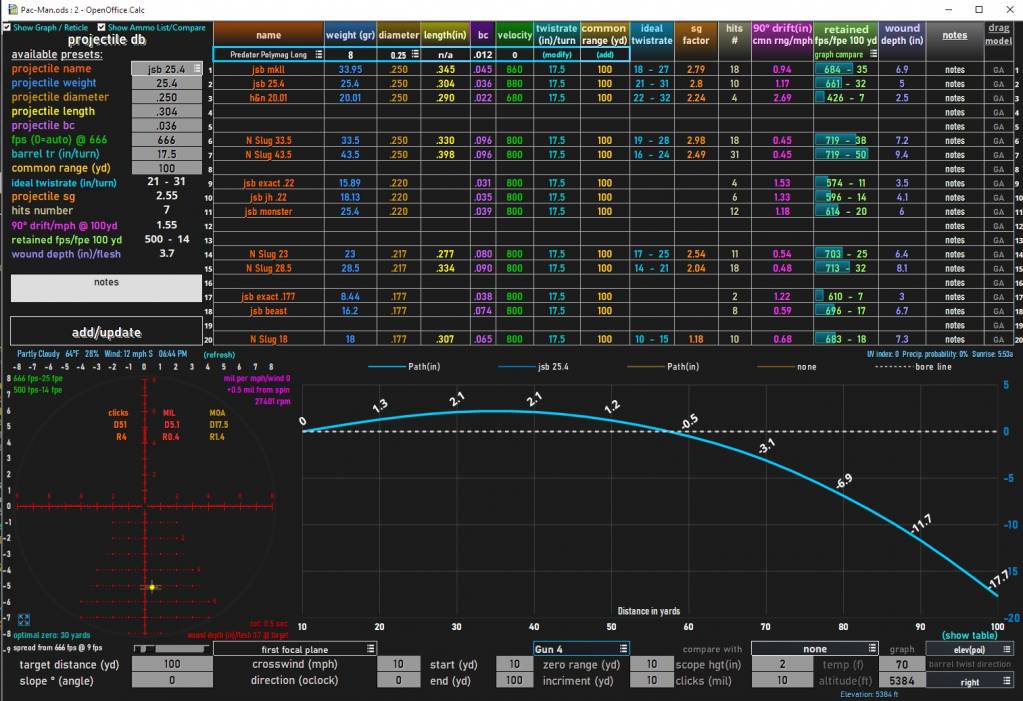Select the 'h&n 20.01' name cell
The height and width of the screenshot is (701, 1023).
click(268, 98)
